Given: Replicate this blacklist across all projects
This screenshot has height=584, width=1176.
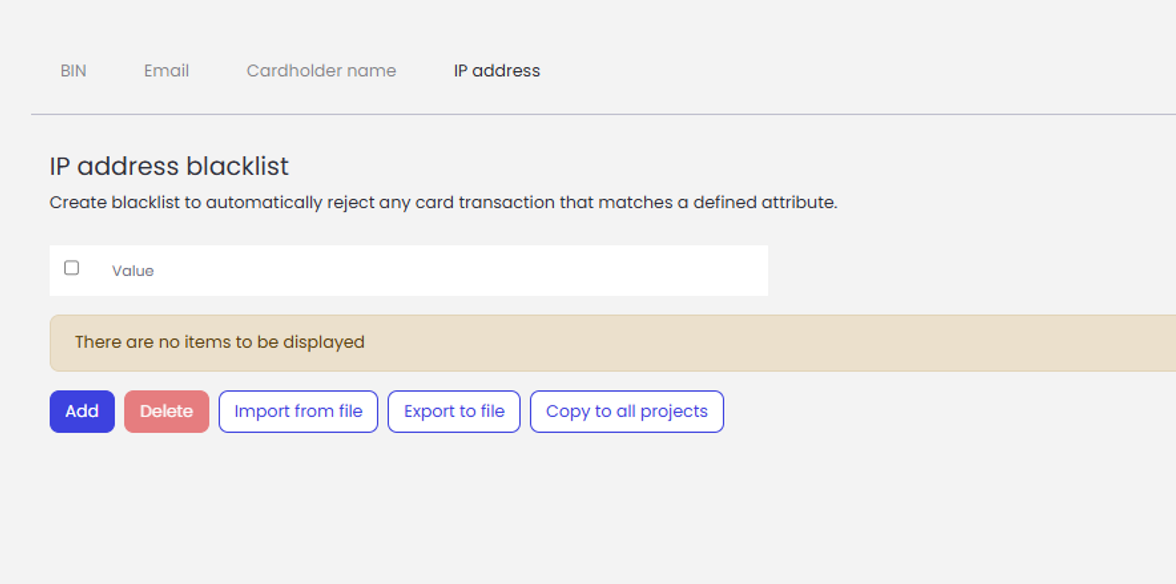Looking at the screenshot, I should 627,412.
